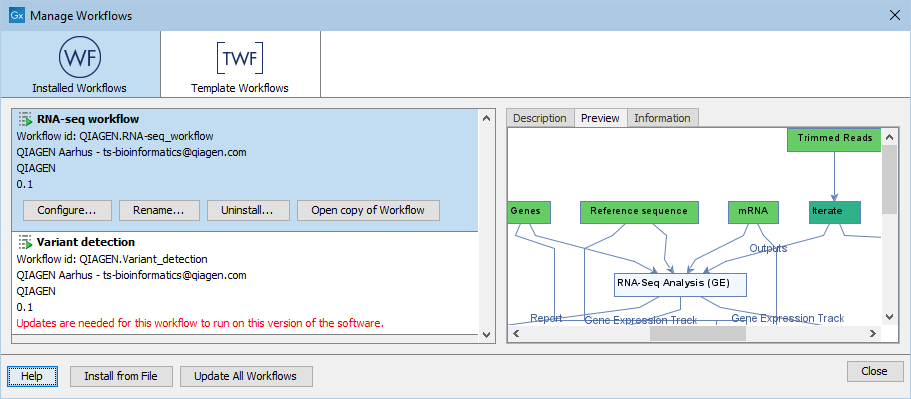This screenshot has width=911, height=399.
Task: Click the Variant detection workflow icon
Action: [x=25, y=242]
